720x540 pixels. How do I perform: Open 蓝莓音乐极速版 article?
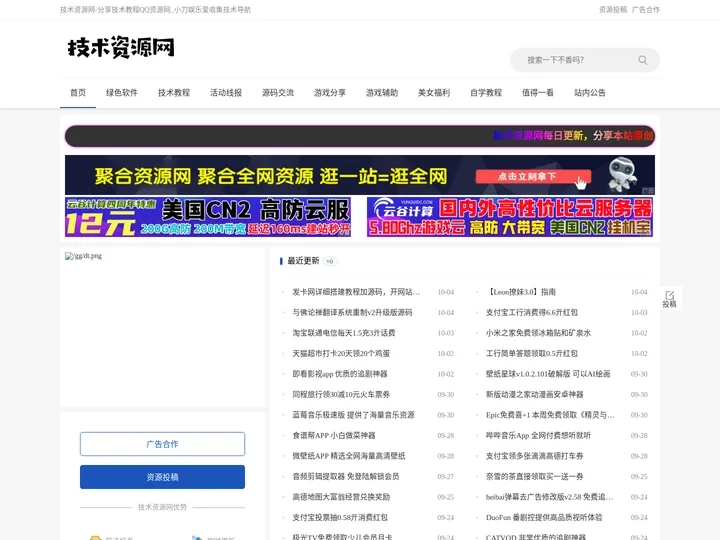(x=354, y=415)
